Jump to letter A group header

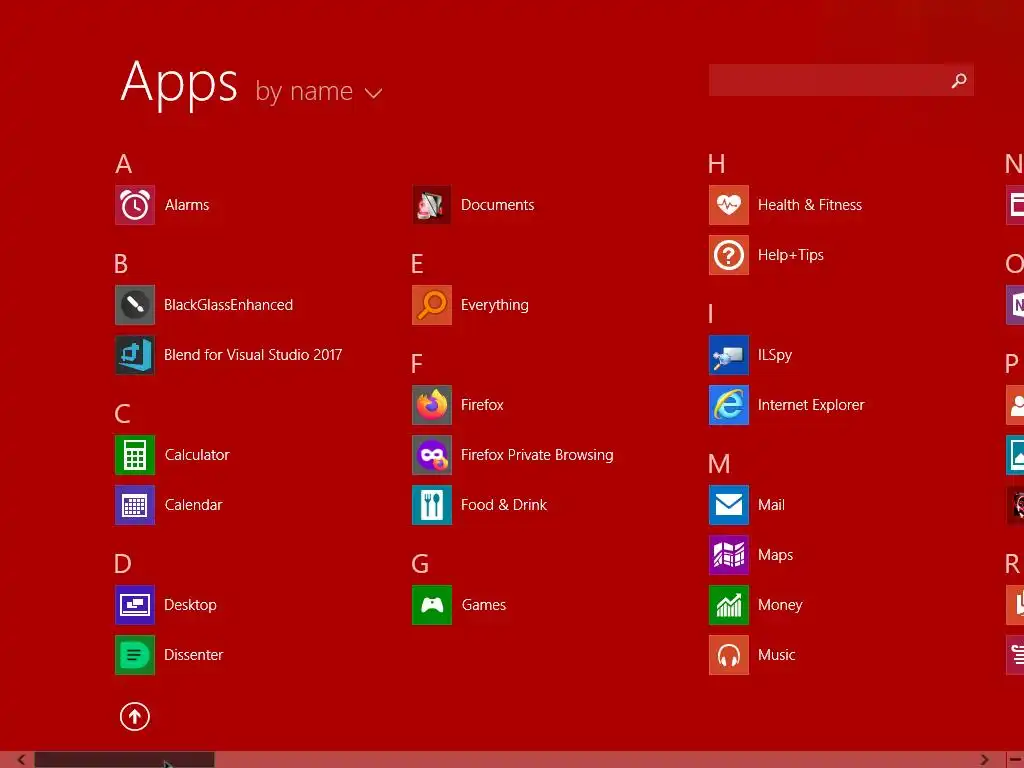click(x=123, y=164)
